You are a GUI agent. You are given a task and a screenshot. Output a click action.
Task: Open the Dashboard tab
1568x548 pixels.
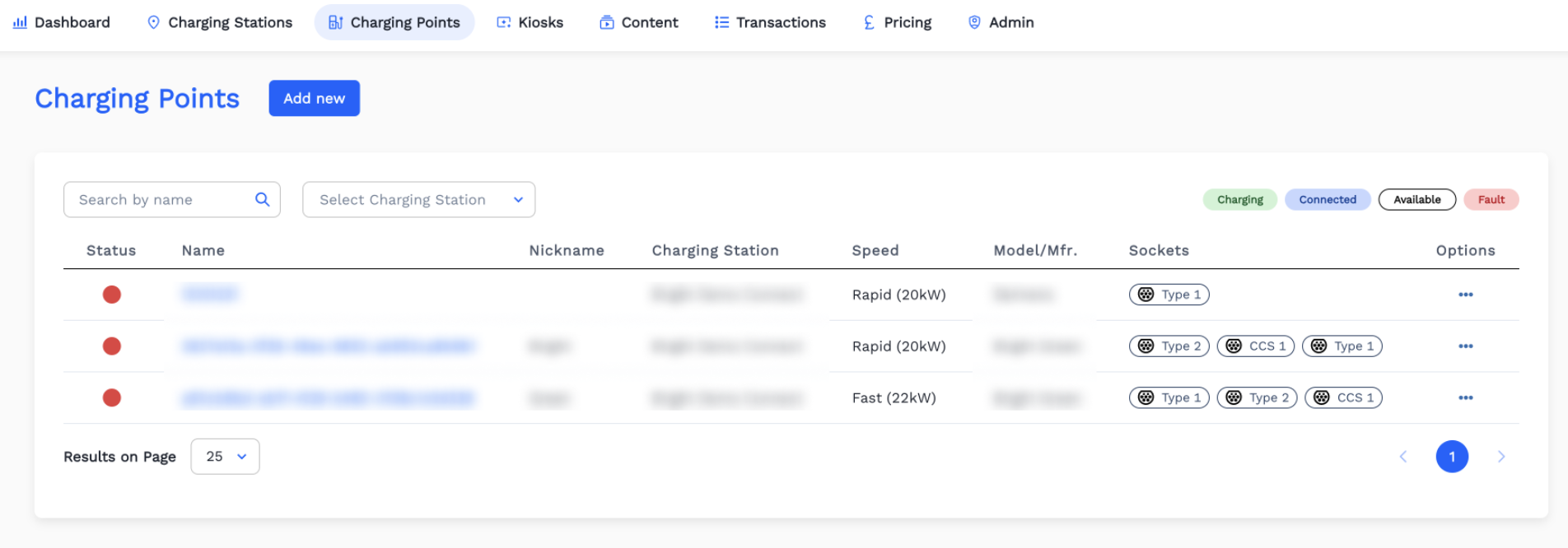[x=62, y=22]
